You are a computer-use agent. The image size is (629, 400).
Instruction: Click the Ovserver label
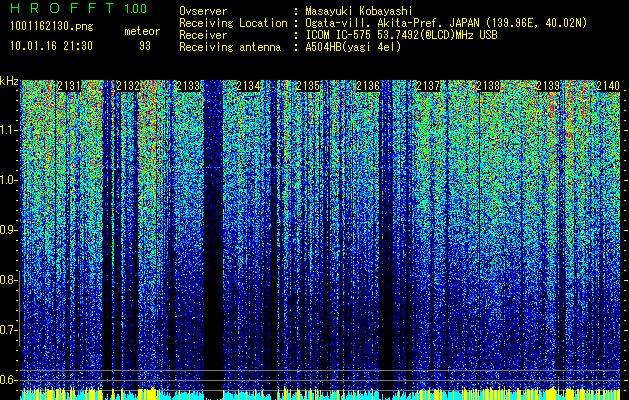(x=203, y=11)
